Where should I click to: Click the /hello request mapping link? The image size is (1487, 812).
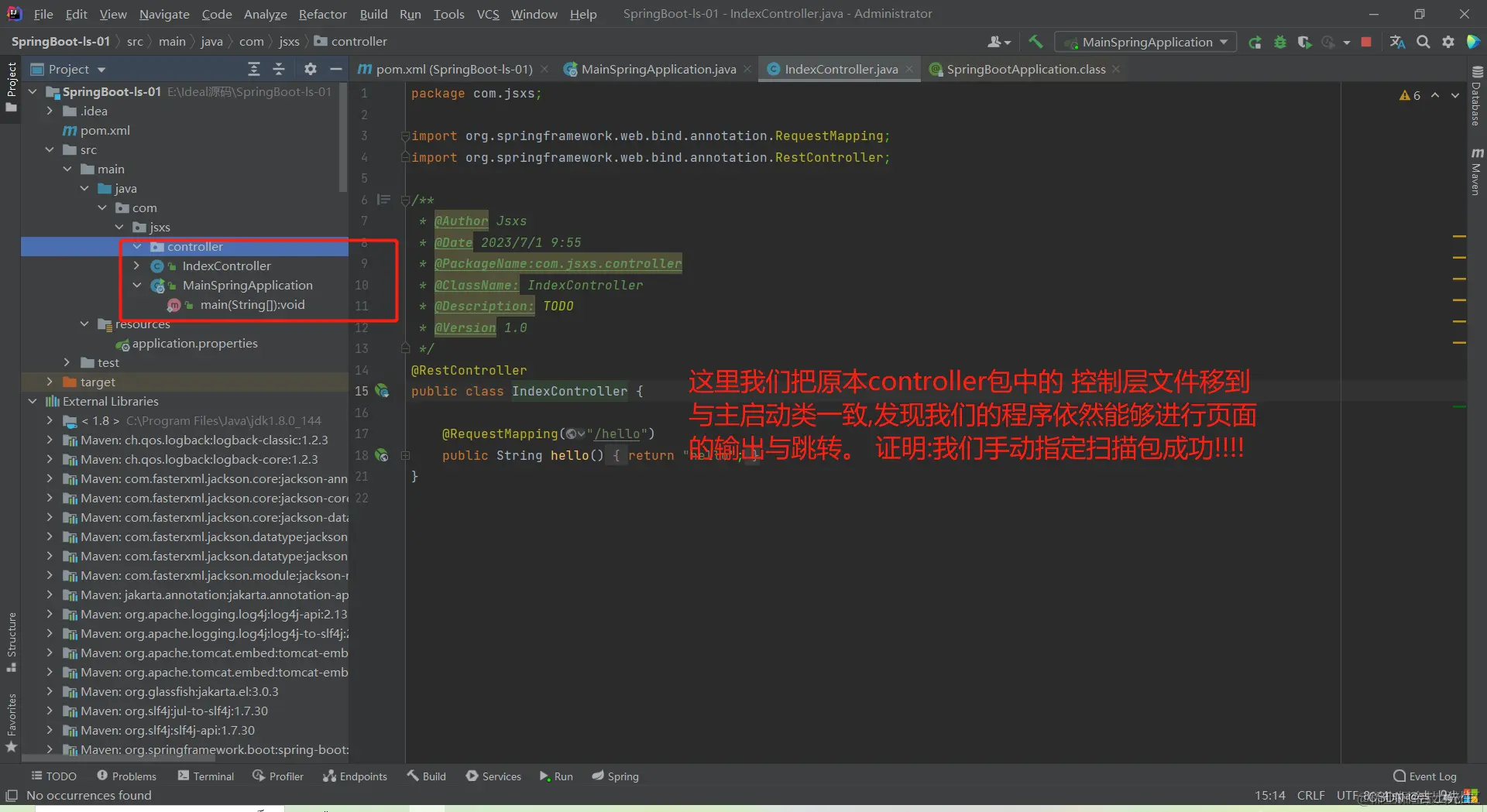coord(617,433)
